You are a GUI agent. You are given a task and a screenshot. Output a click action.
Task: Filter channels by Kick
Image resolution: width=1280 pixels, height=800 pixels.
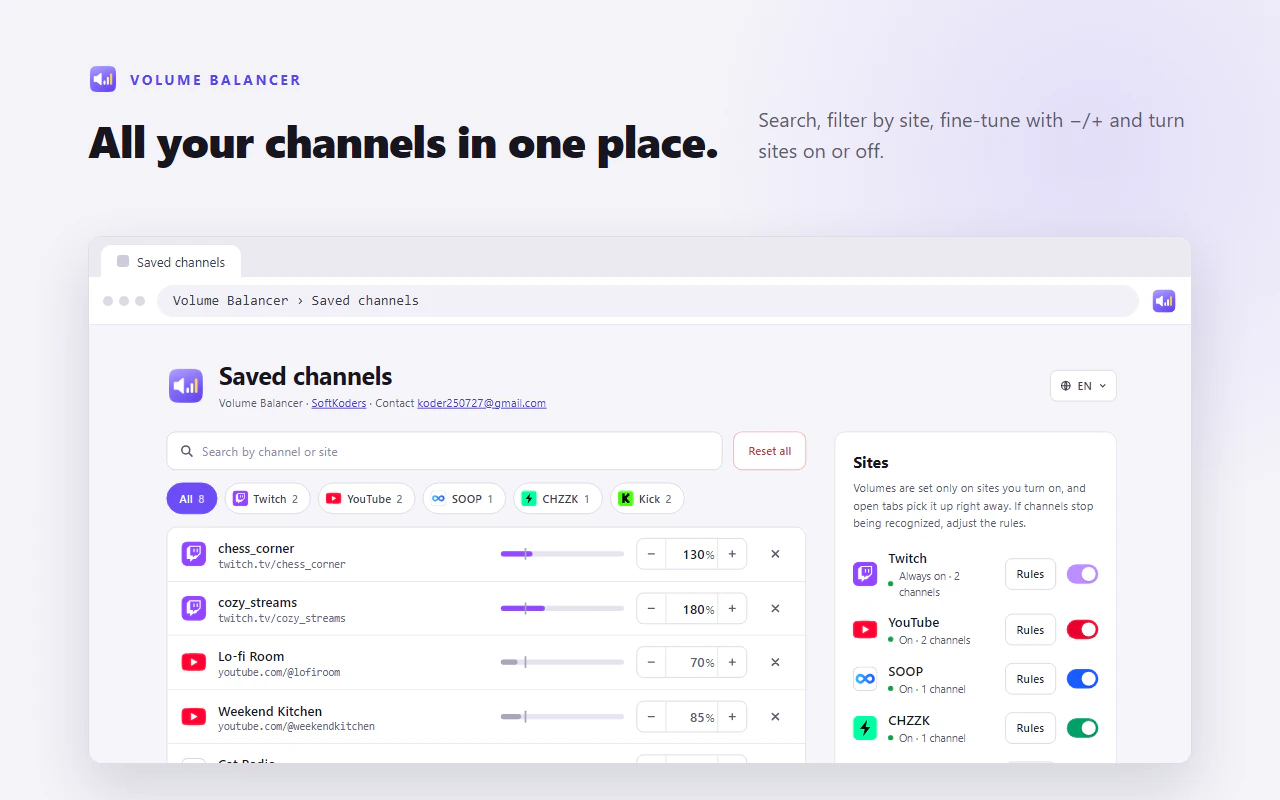(647, 498)
